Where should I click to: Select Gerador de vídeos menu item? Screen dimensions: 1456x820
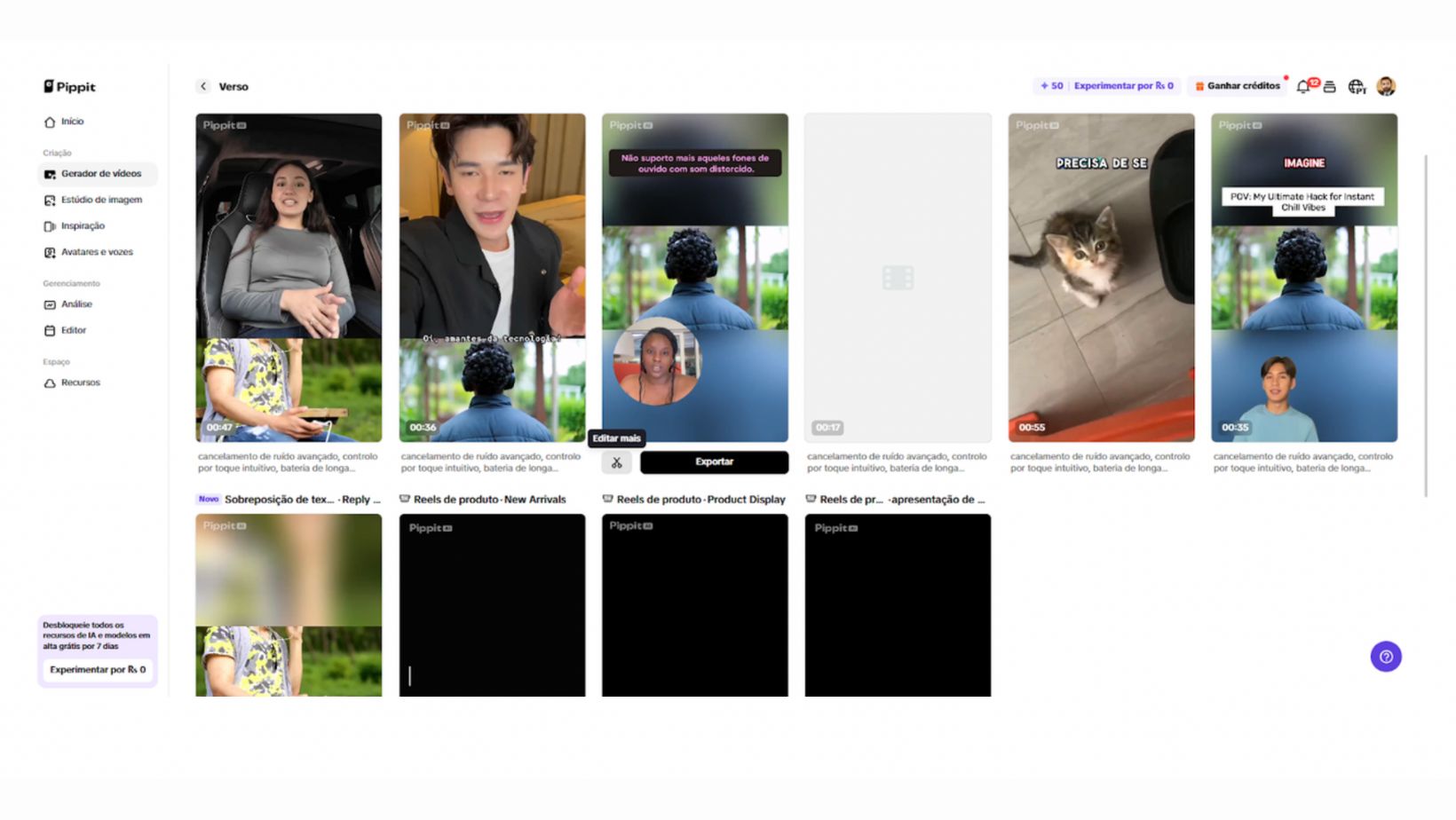(x=100, y=174)
